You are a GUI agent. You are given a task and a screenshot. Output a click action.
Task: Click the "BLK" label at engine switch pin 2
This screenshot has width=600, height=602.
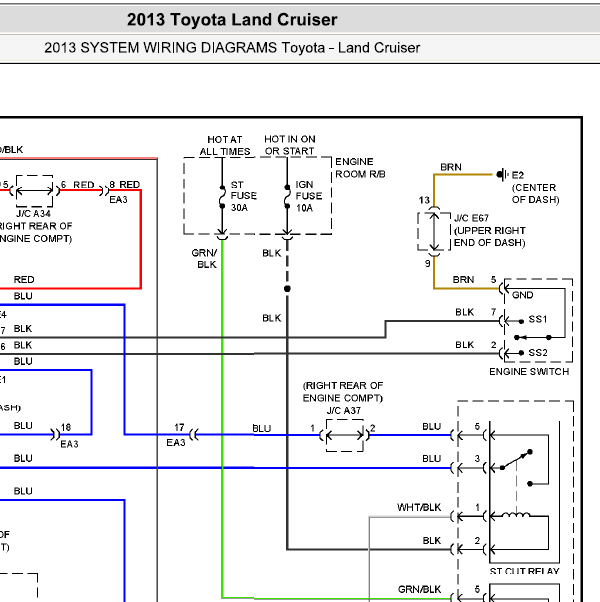pos(464,345)
